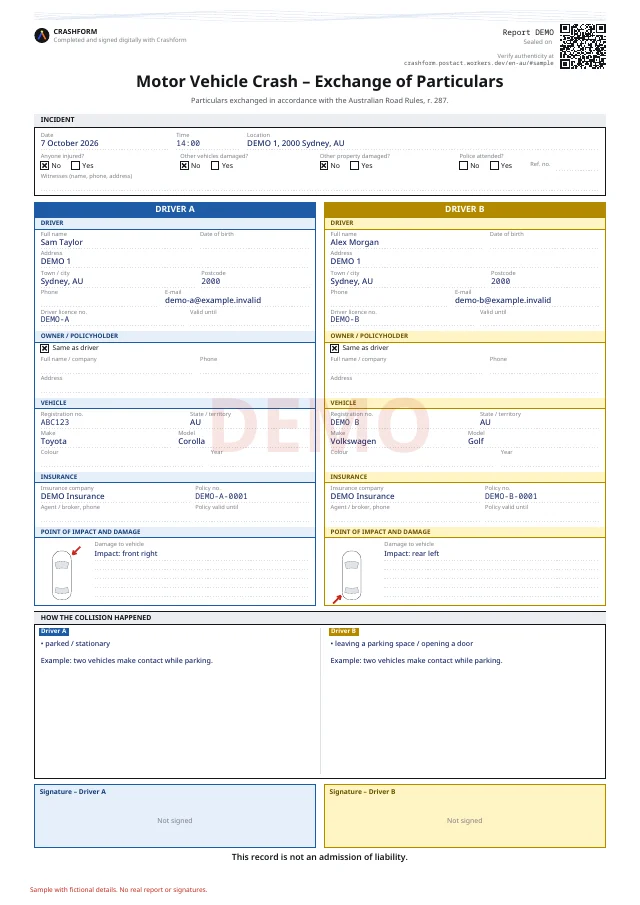
Task: Click 'Impact: front right' damage text
Action: (x=126, y=554)
